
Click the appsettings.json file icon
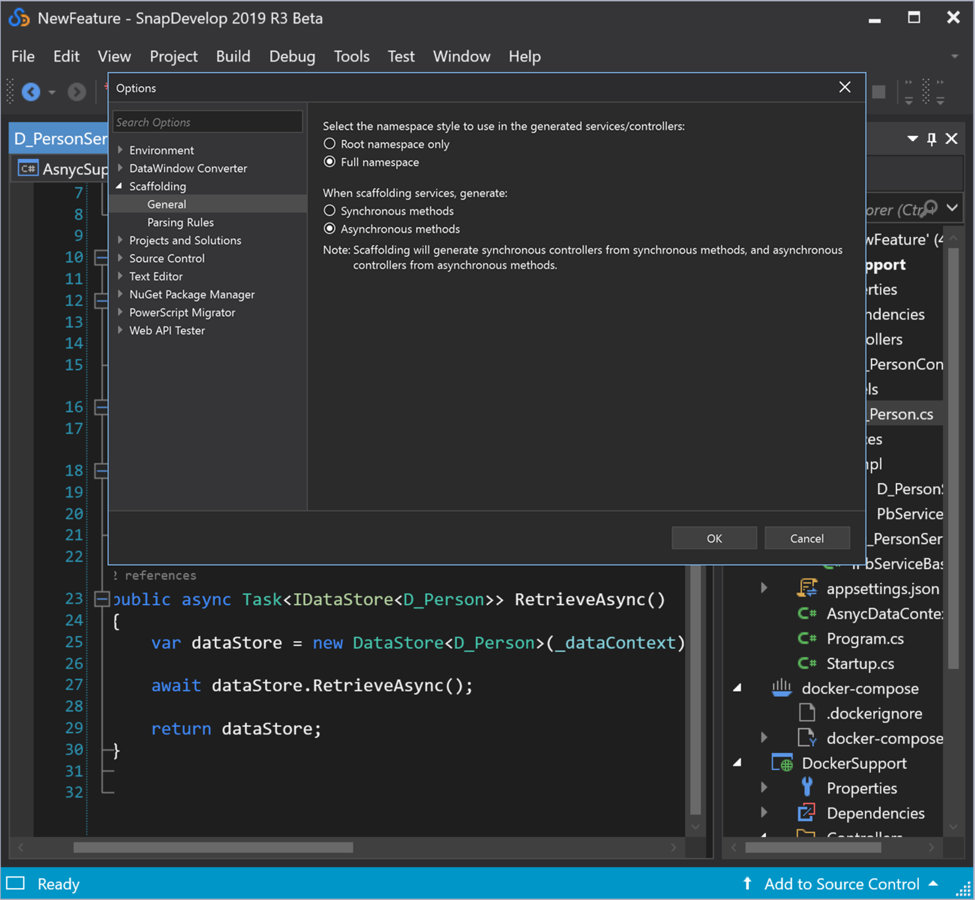807,588
